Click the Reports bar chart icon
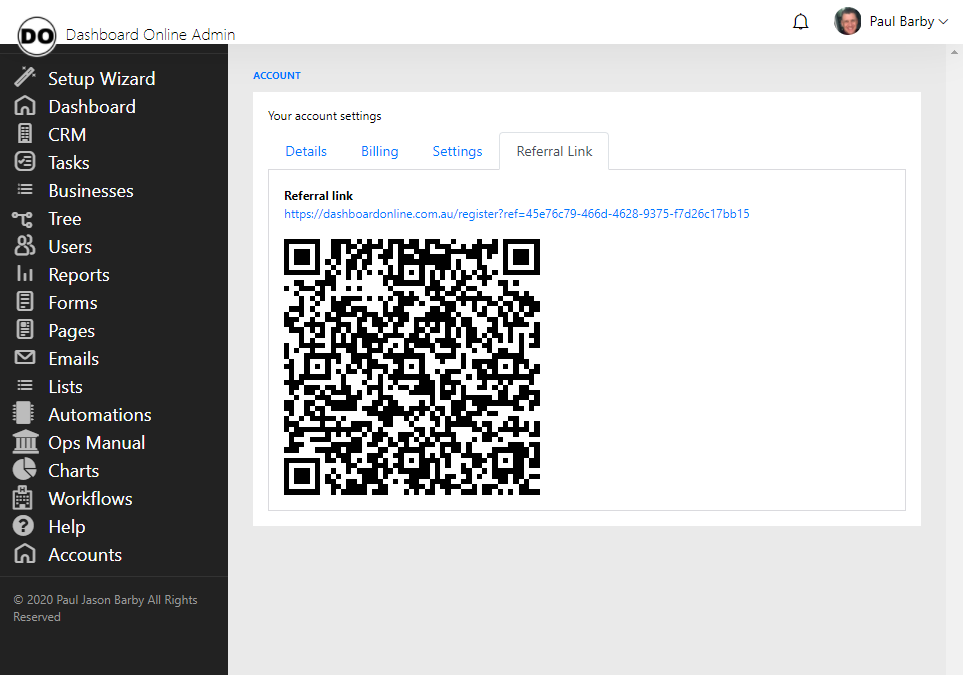963x675 pixels. click(25, 273)
